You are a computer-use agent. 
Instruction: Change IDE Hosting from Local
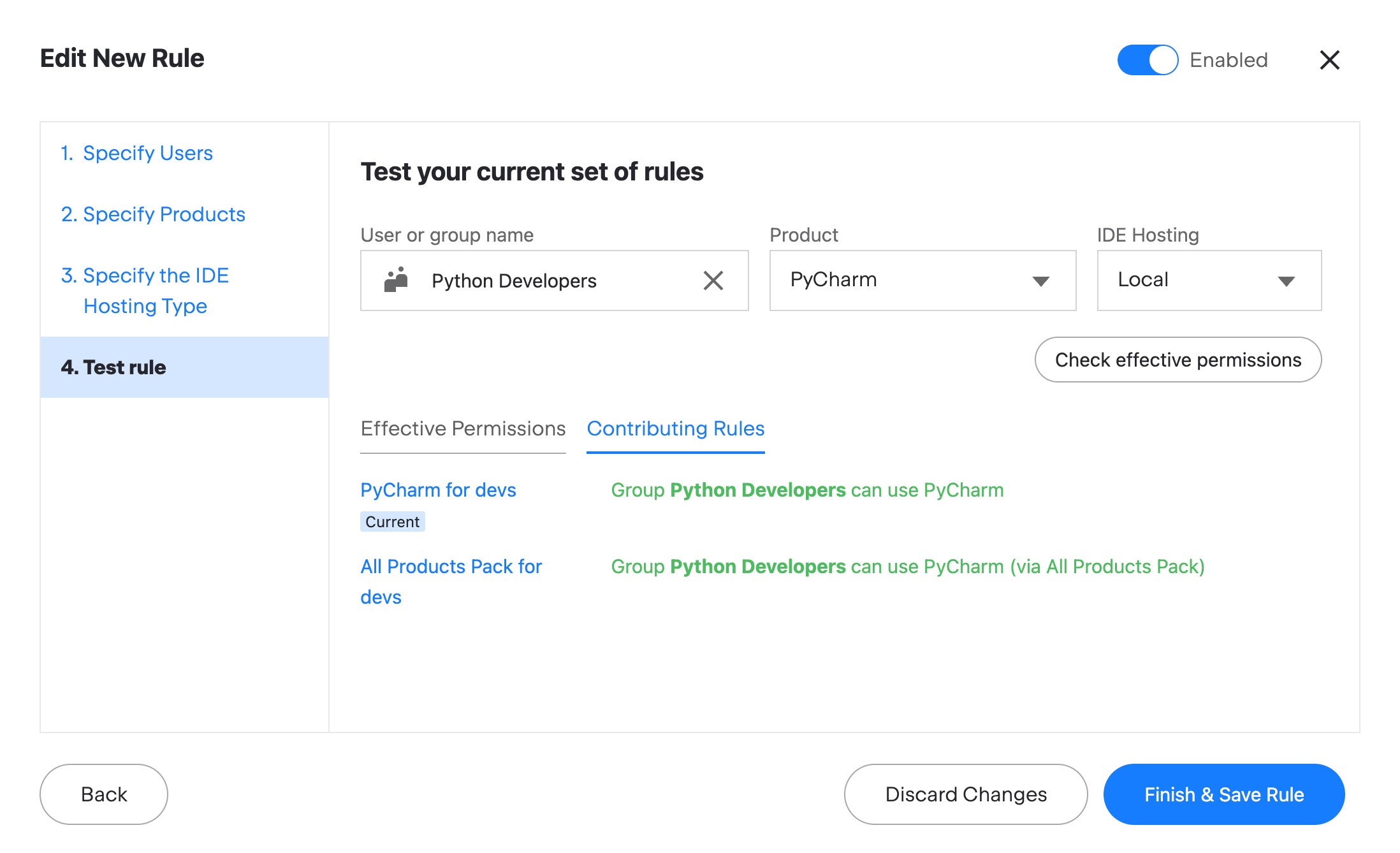(1208, 281)
